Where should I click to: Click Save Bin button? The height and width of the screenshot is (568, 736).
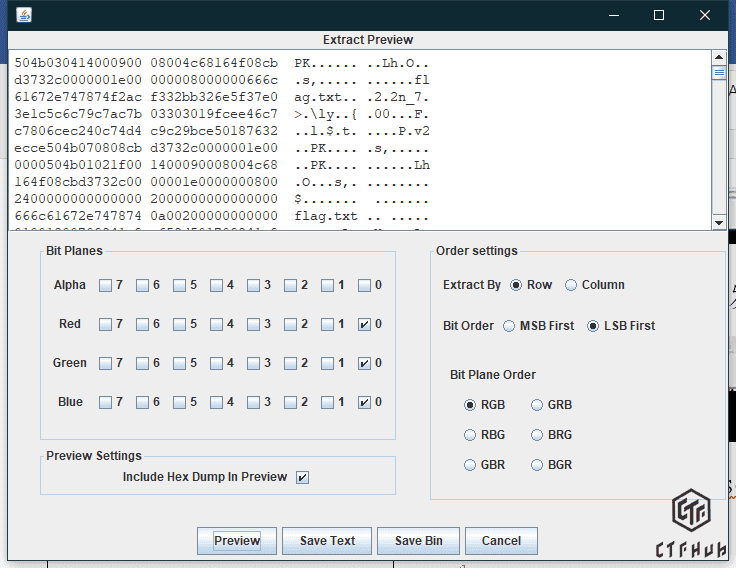click(418, 541)
